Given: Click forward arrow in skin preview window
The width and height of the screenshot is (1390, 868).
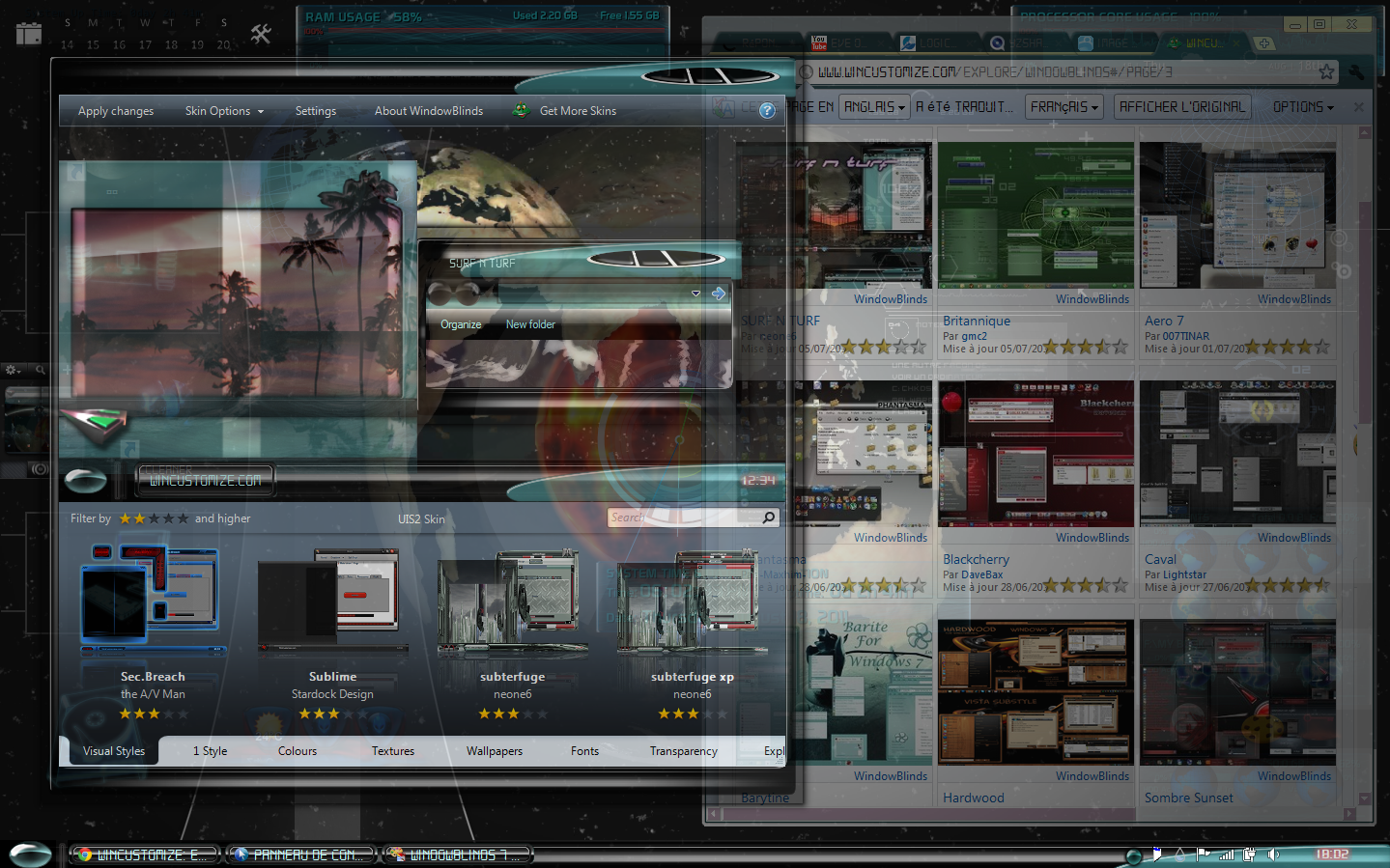Looking at the screenshot, I should (719, 294).
